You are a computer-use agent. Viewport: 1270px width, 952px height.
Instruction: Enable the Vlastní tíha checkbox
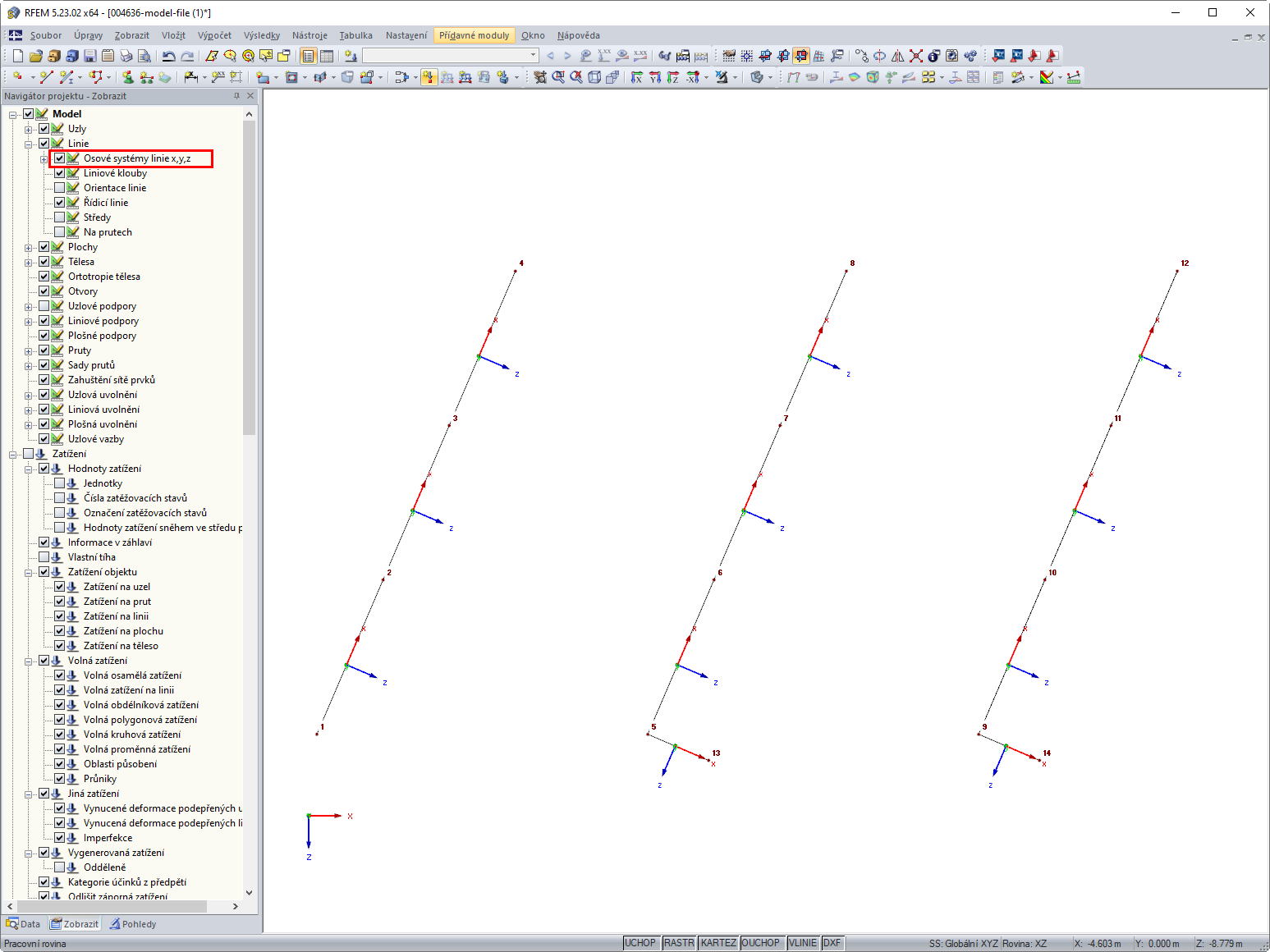44,557
